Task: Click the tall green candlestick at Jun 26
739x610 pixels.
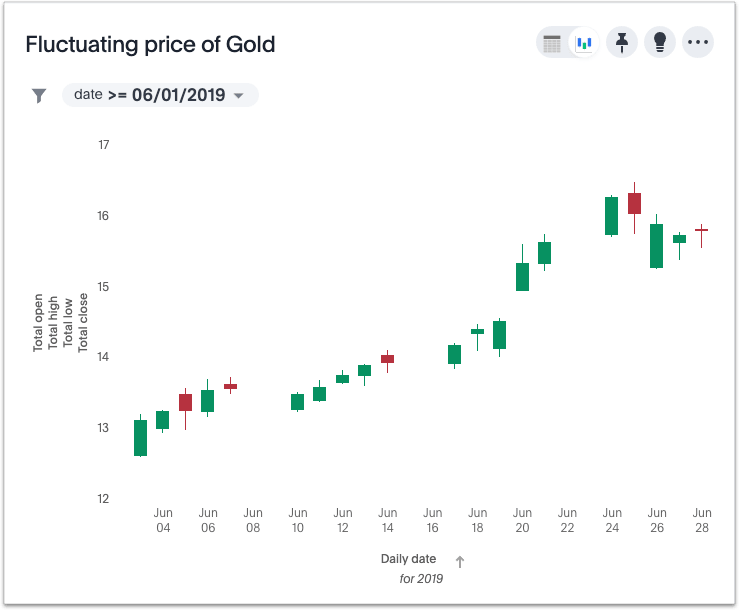Action: pos(656,245)
